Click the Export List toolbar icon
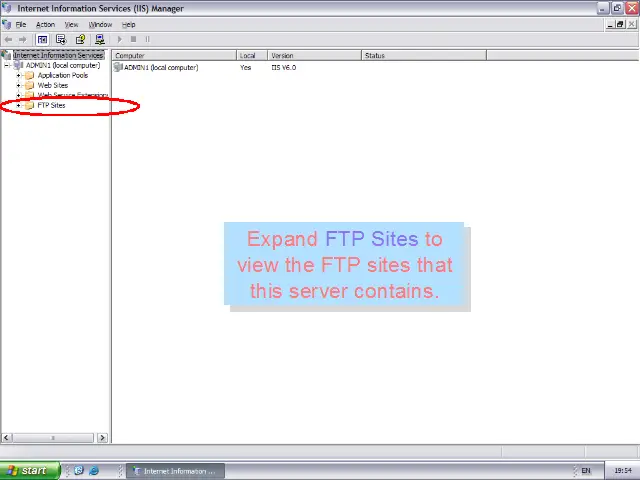Viewport: 640px width, 480px height. pos(61,40)
